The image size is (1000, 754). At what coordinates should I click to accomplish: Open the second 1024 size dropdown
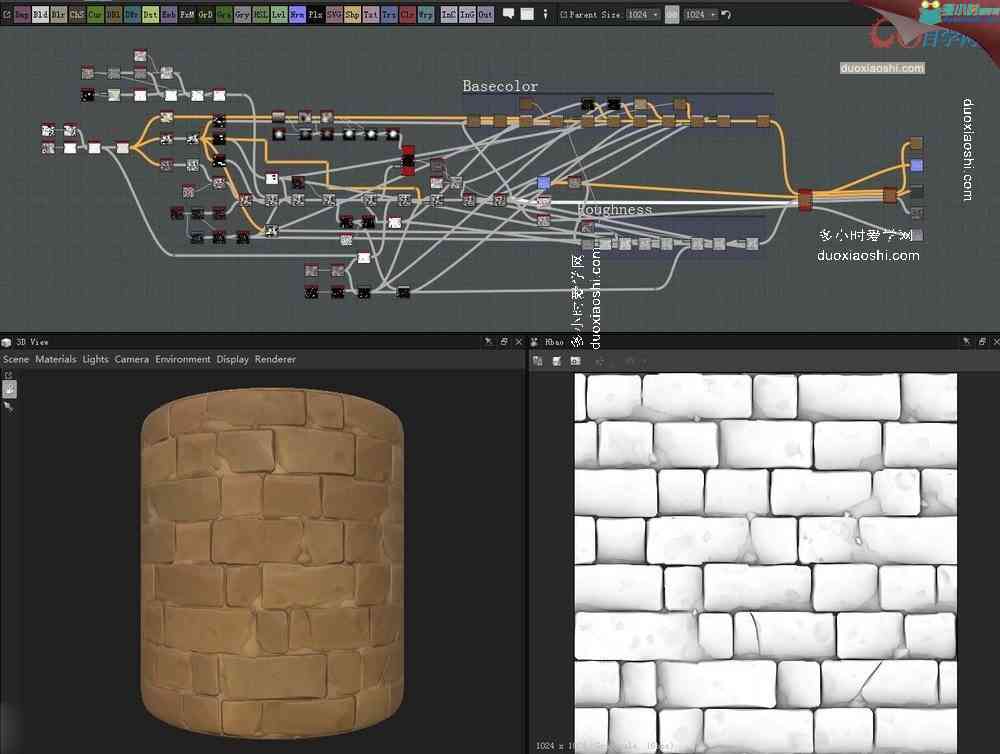pos(700,14)
